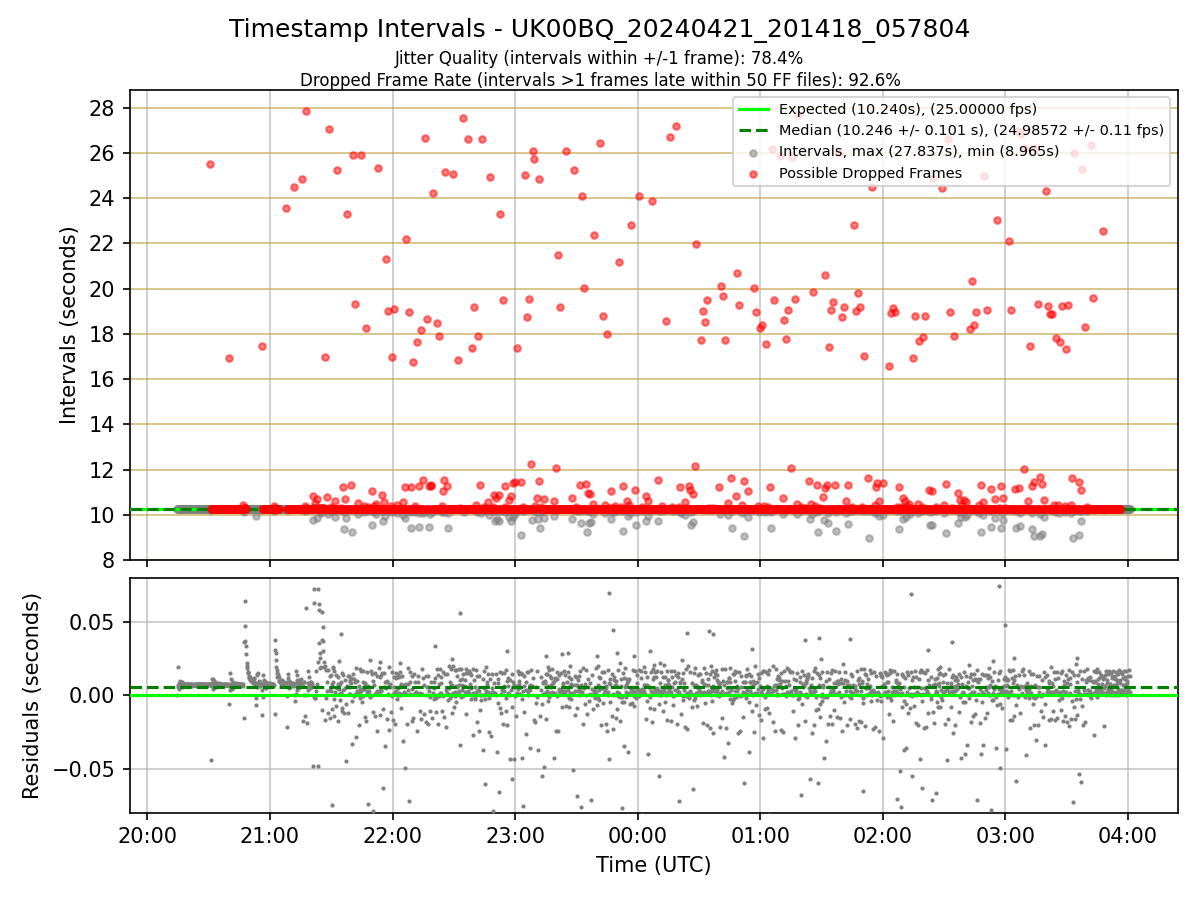Click the '20:00' x-axis tick label
1200x900 pixels.
click(x=147, y=836)
